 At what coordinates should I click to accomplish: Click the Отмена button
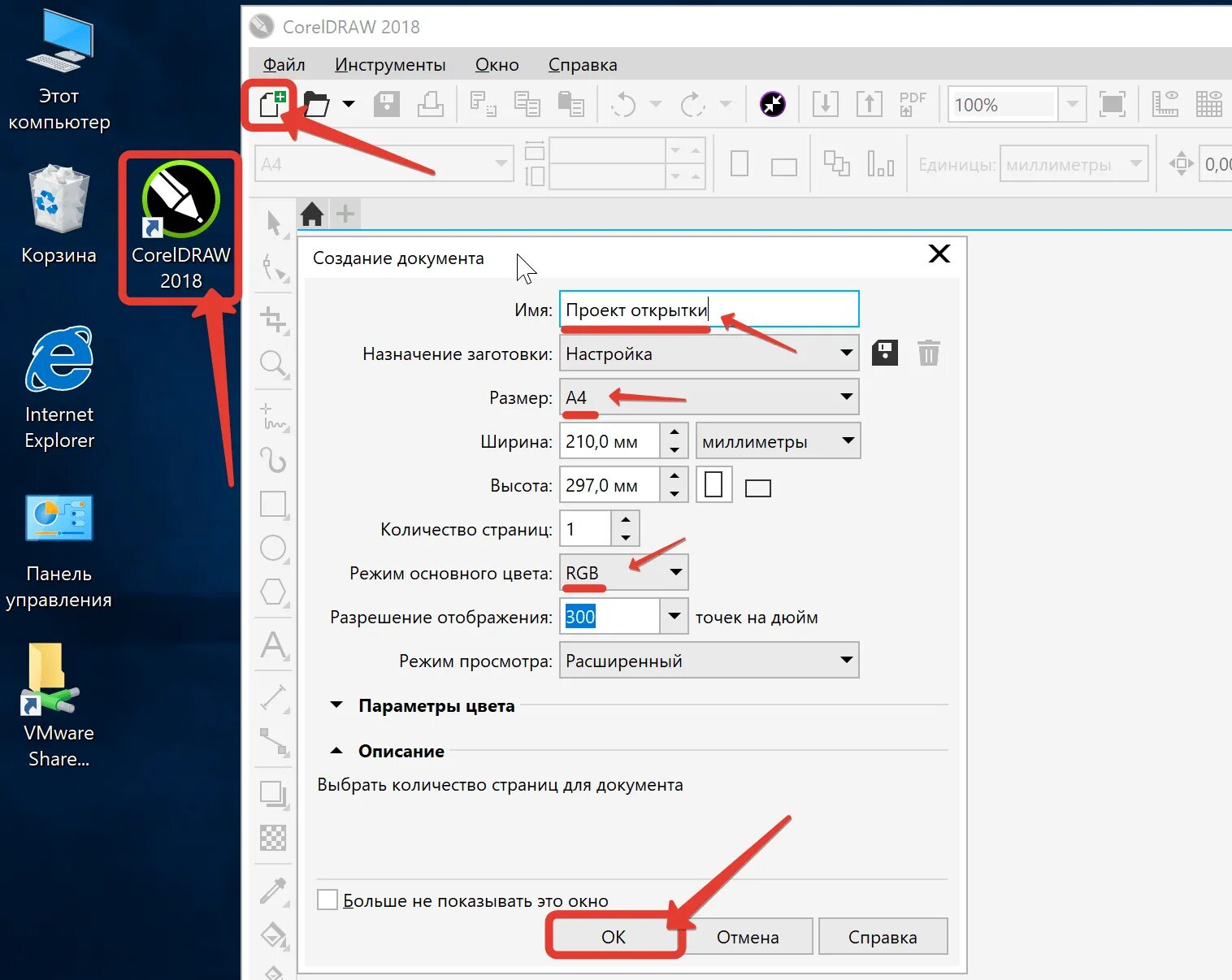tap(748, 936)
